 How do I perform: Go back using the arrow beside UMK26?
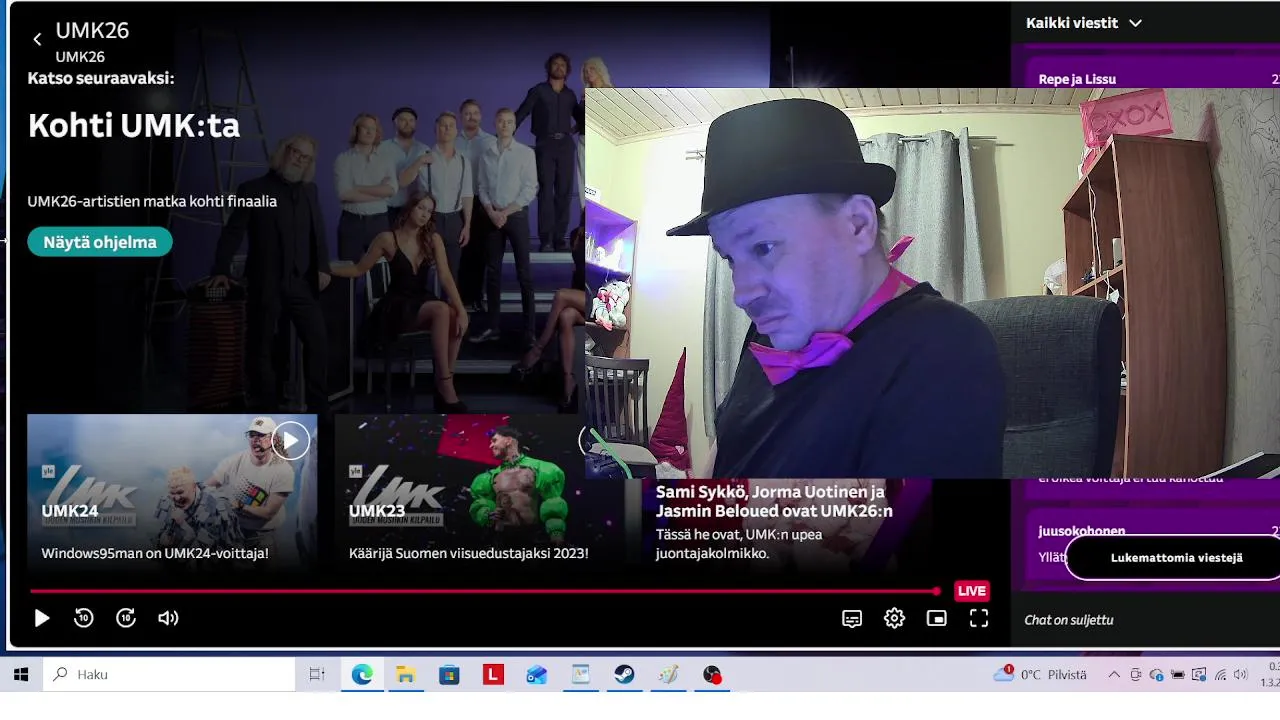37,39
